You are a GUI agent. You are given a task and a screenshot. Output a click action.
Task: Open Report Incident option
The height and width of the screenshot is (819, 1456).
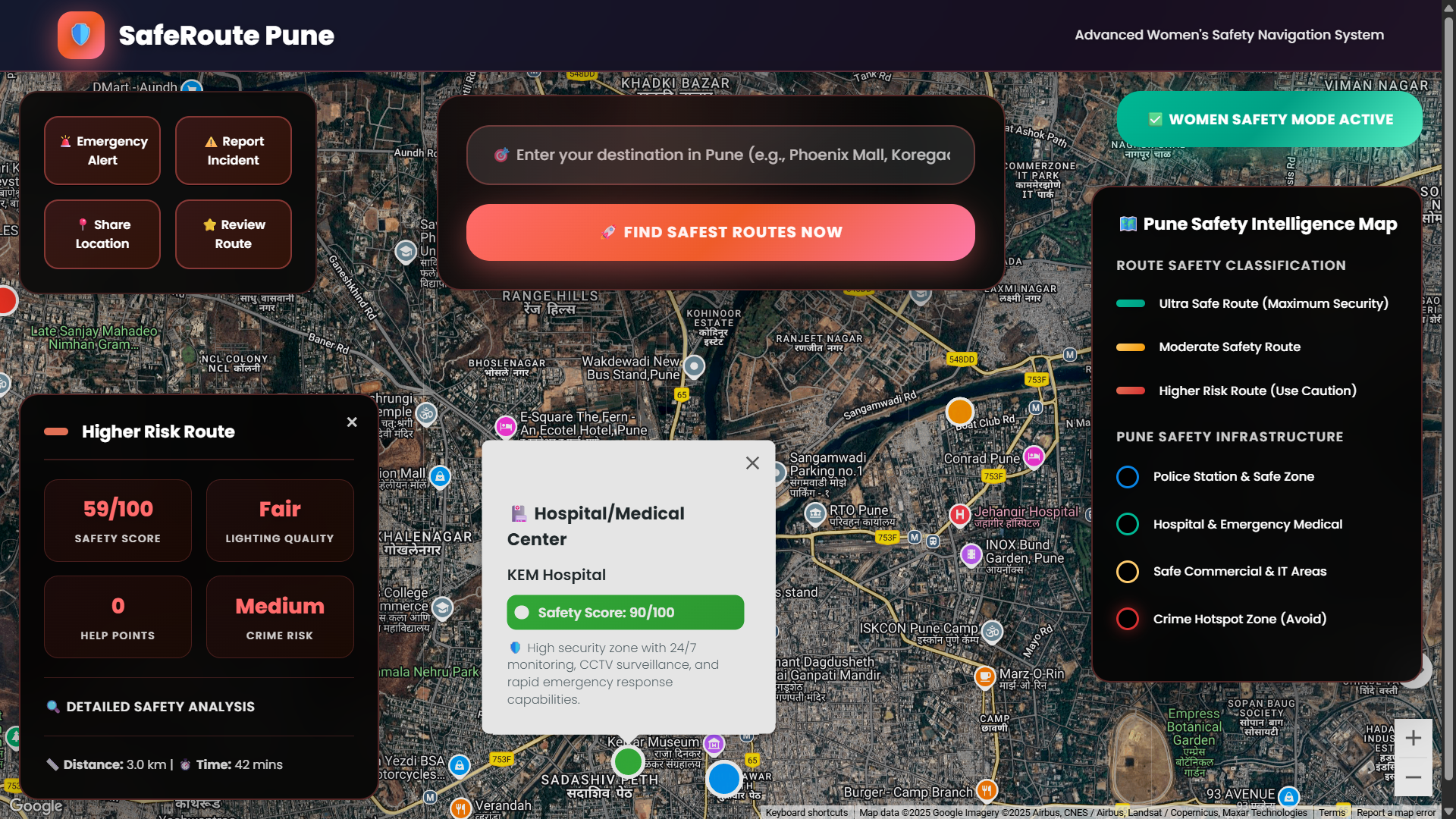coord(234,150)
